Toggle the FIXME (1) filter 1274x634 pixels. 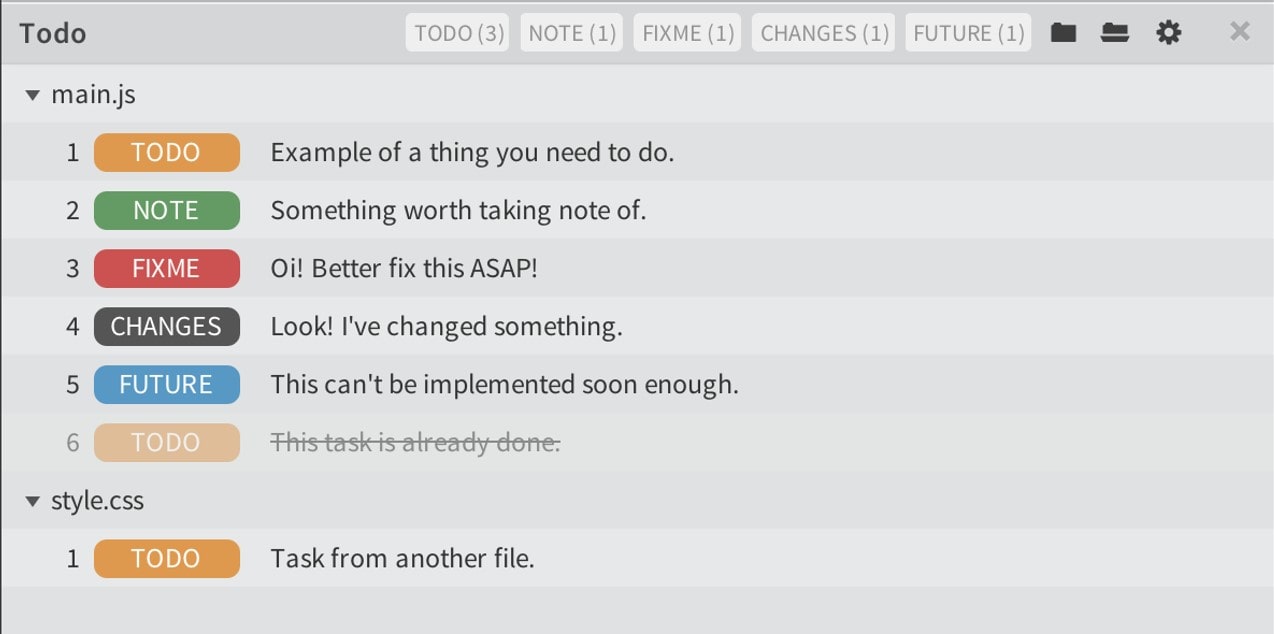click(687, 32)
